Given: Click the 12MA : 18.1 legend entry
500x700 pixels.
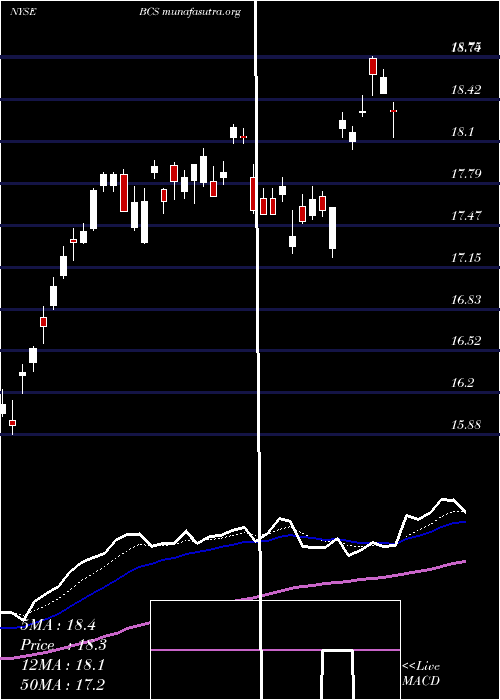Looking at the screenshot, I should click(63, 666).
